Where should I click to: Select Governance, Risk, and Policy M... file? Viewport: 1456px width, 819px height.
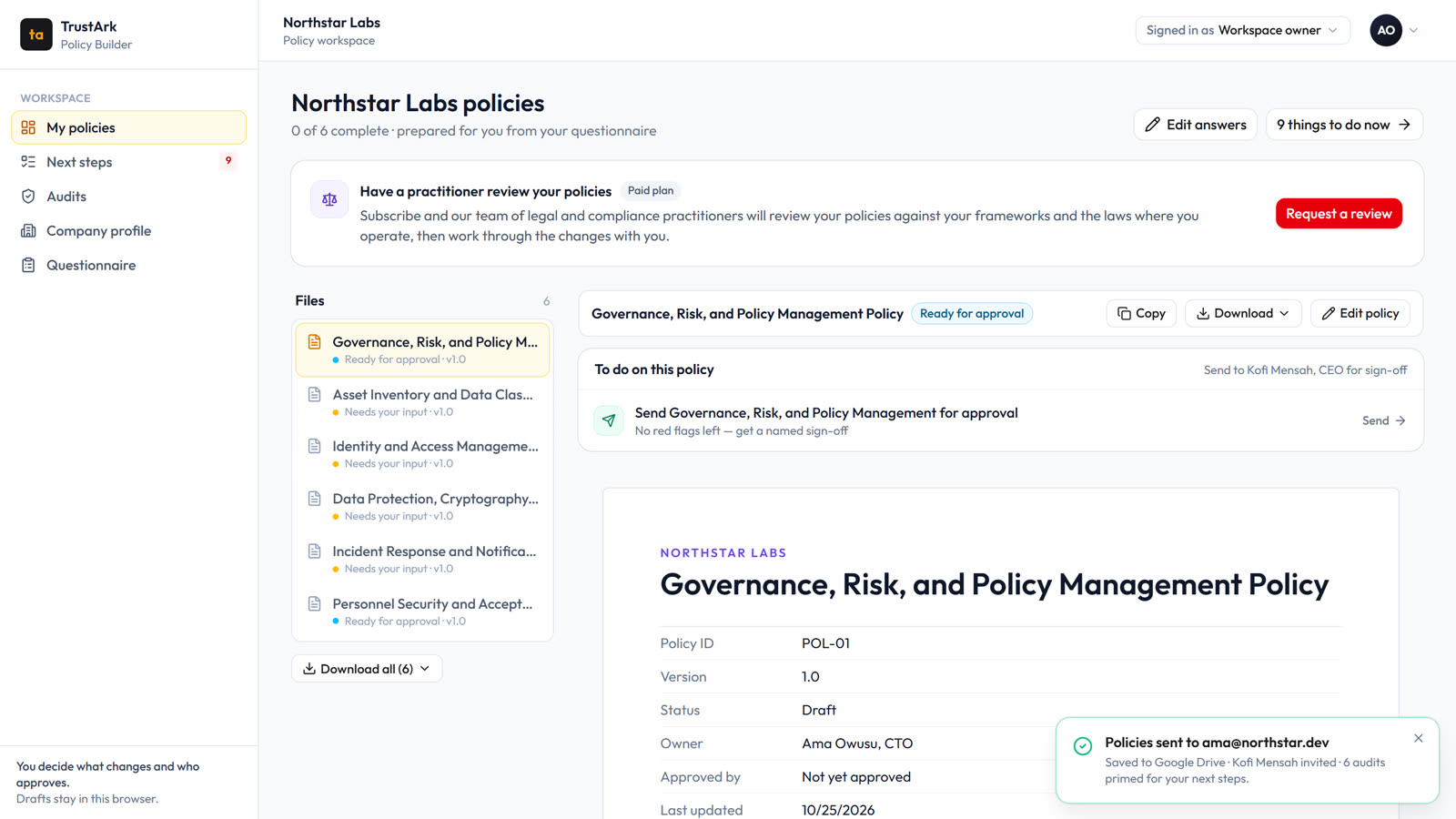click(422, 349)
